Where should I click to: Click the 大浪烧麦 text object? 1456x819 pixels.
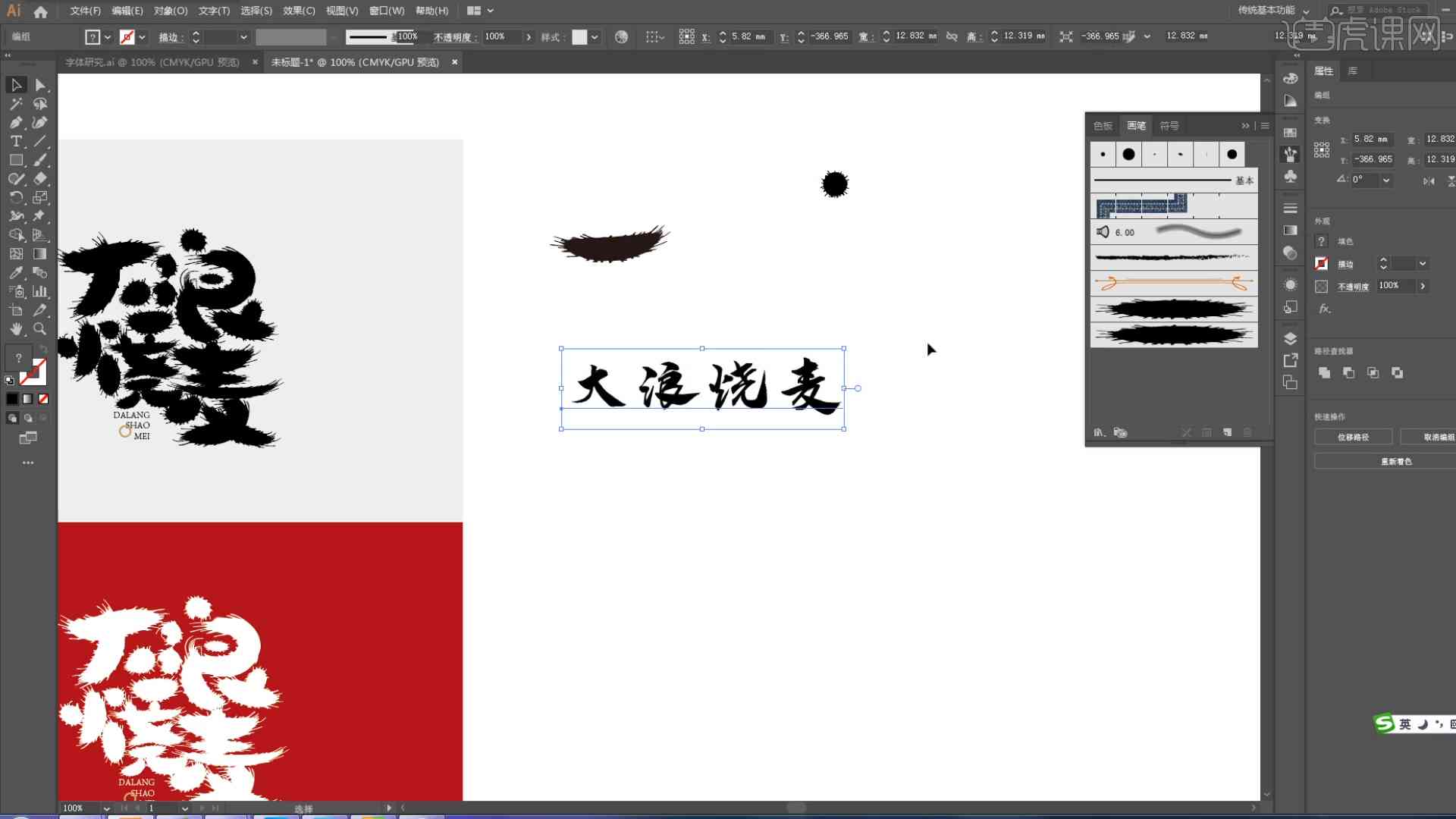[x=702, y=388]
